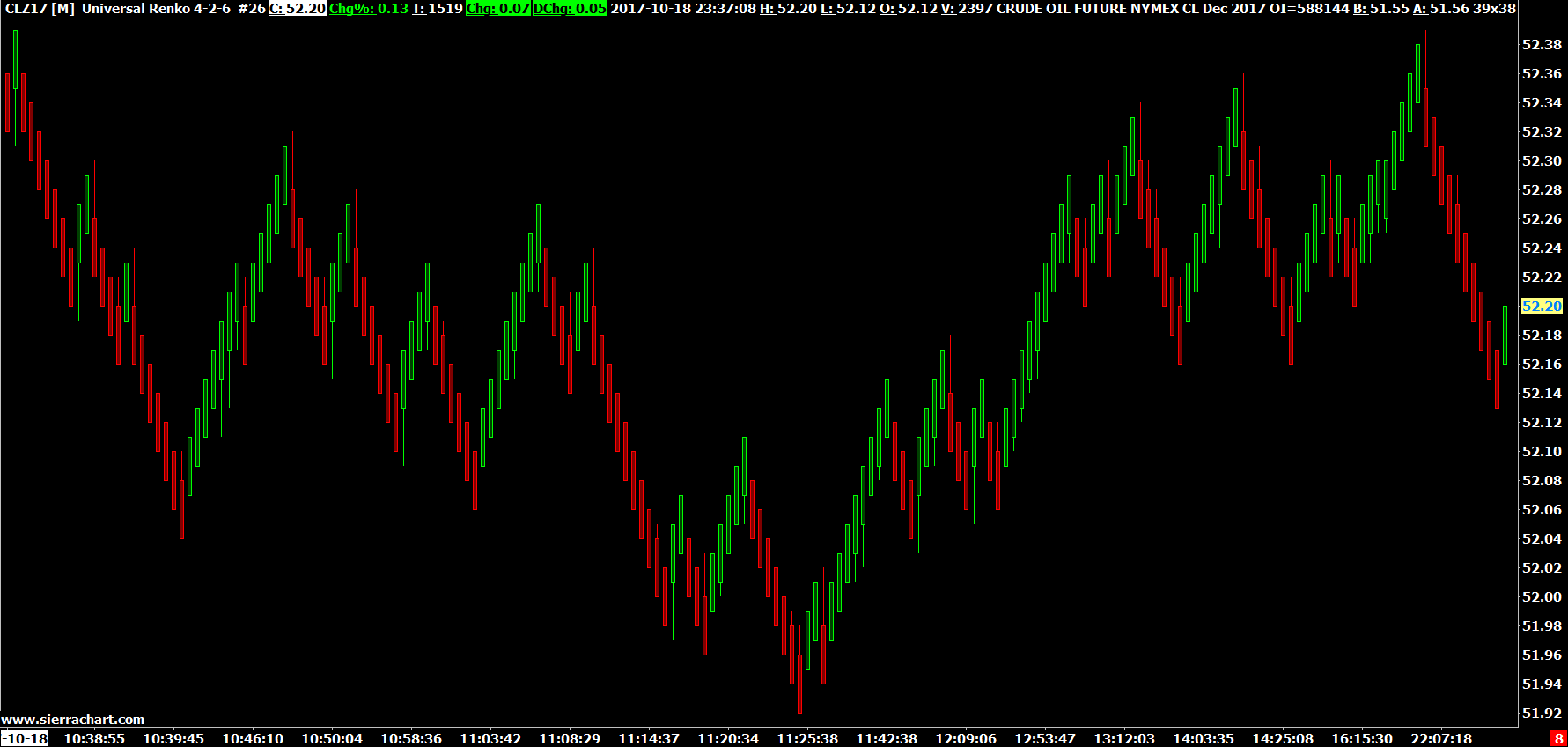
Task: Click the 51.98 price scale label
Action: click(1542, 626)
